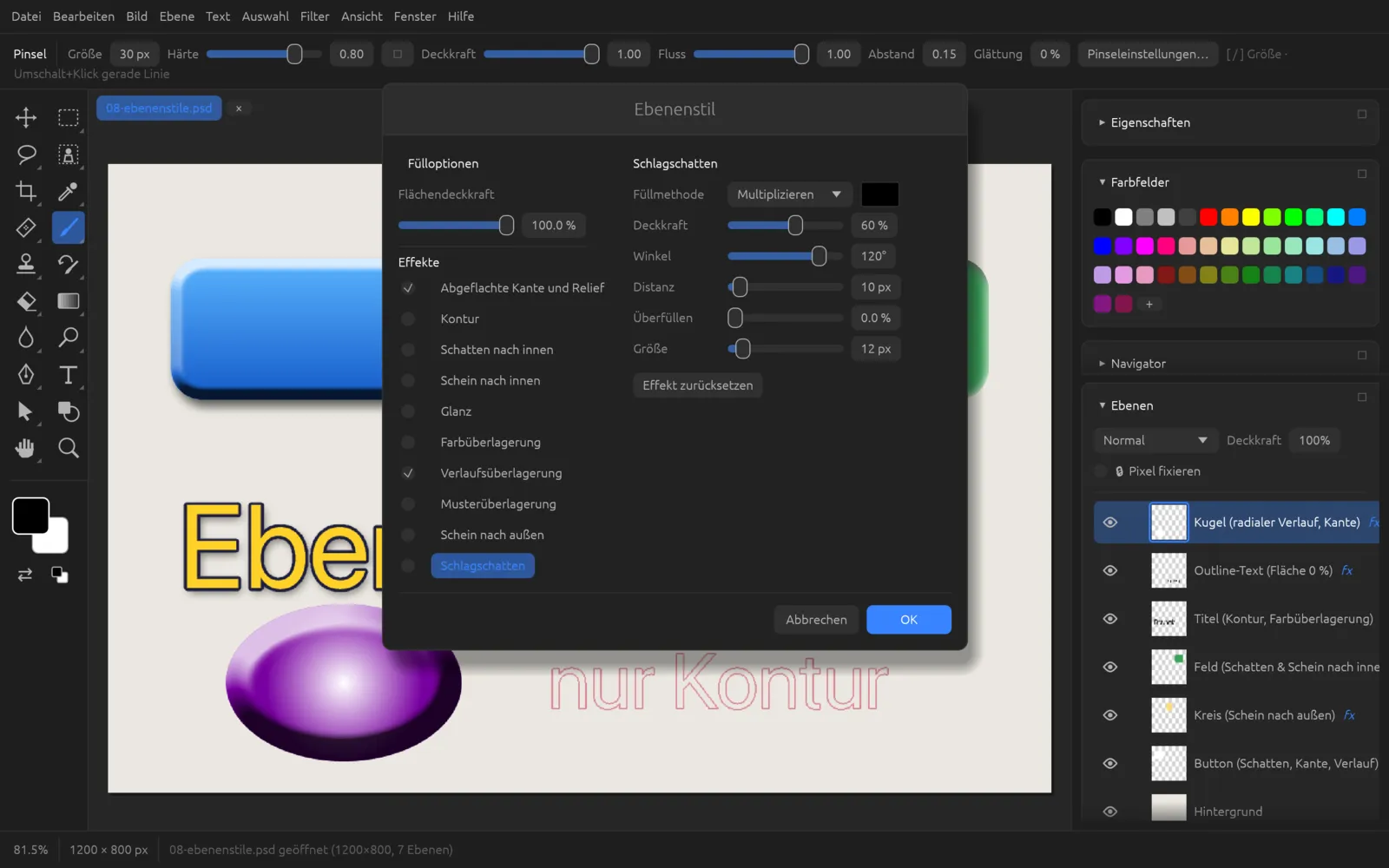The height and width of the screenshot is (868, 1389).
Task: Collapse the Farbfelder panel
Action: pyautogui.click(x=1102, y=182)
